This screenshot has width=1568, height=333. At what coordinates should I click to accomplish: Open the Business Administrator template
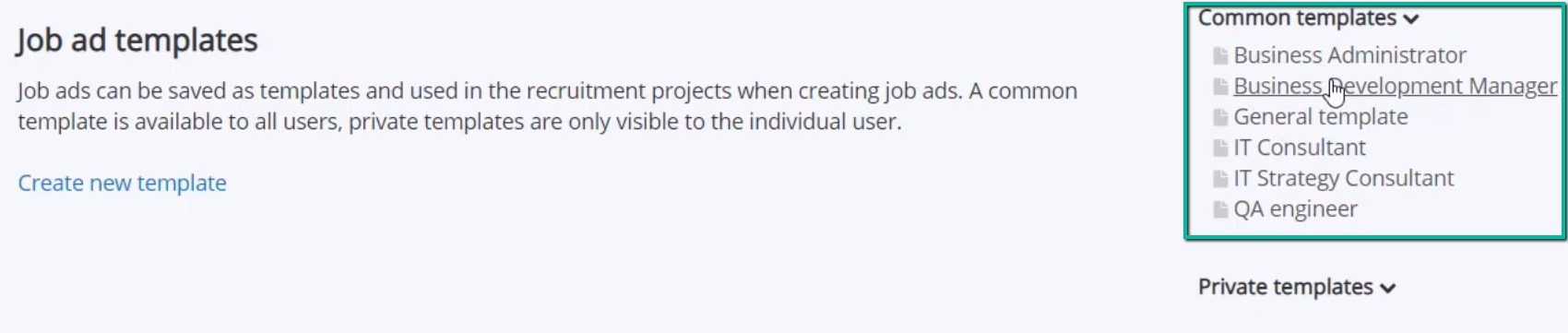click(x=1349, y=55)
